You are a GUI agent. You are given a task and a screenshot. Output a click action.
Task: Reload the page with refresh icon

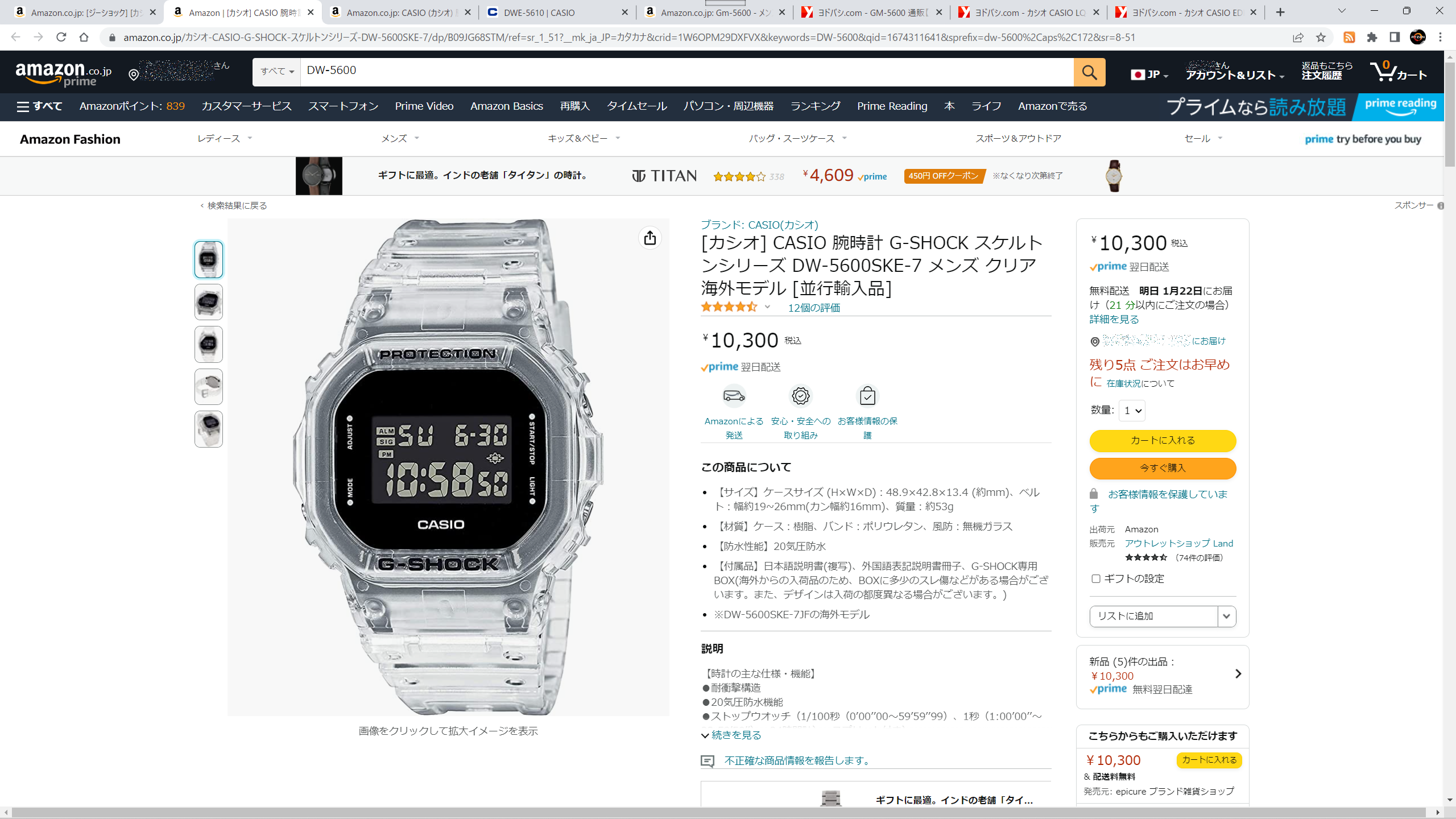(61, 38)
